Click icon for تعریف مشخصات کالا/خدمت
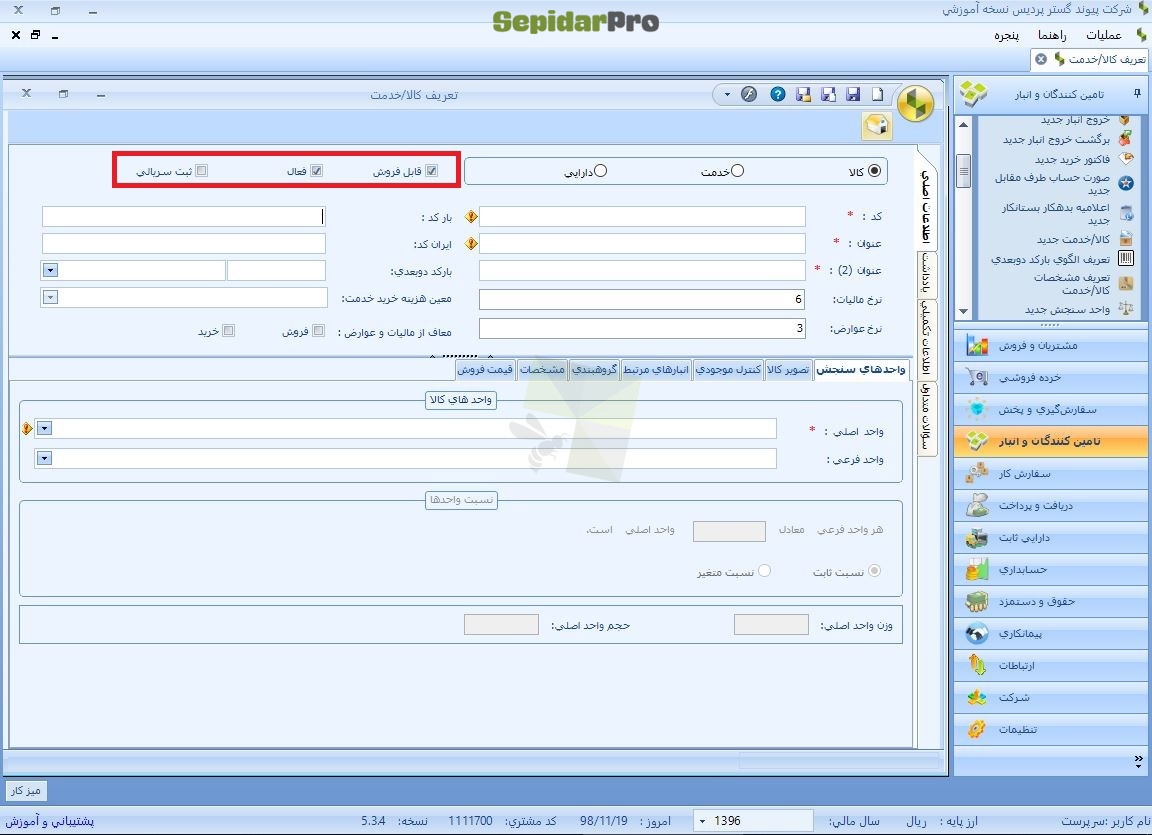Screen dimensions: 1152x835 pyautogui.click(x=1126, y=283)
